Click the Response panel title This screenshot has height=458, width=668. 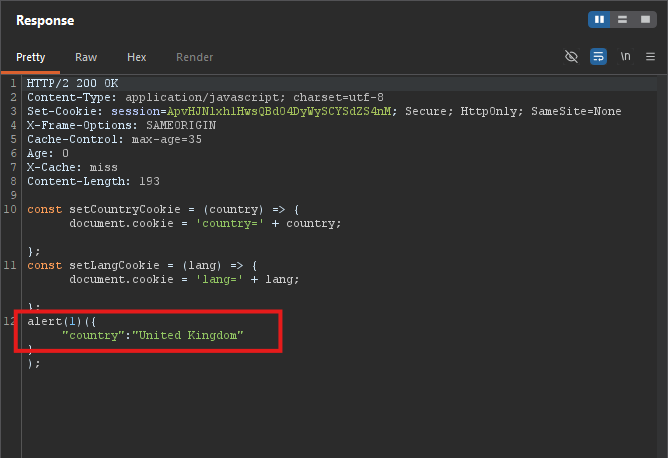tap(45, 20)
